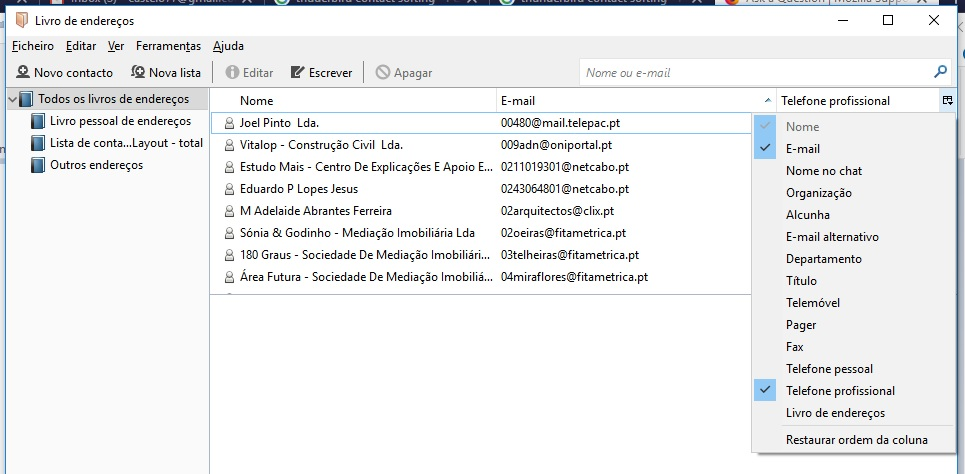Screen dimensions: 965x474
Task: Click the Novo contacto toolbar icon
Action: pyautogui.click(x=22, y=73)
